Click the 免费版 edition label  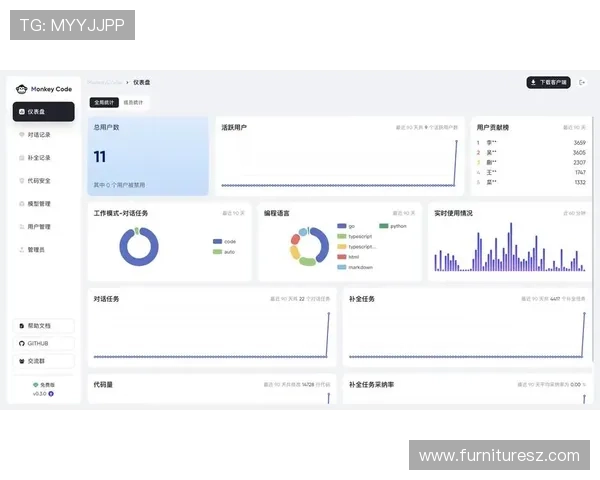pyautogui.click(x=44, y=385)
